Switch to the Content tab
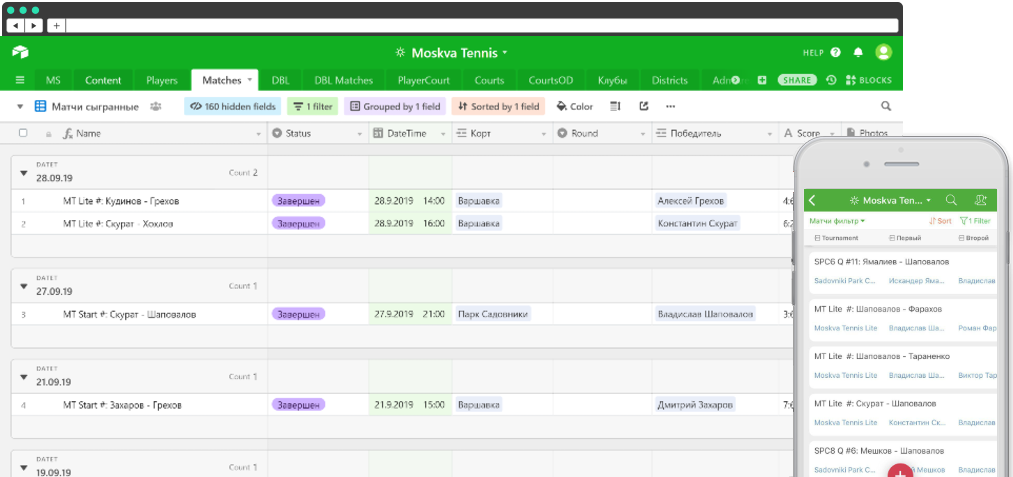Viewport: 1013px width, 477px height. pos(103,80)
